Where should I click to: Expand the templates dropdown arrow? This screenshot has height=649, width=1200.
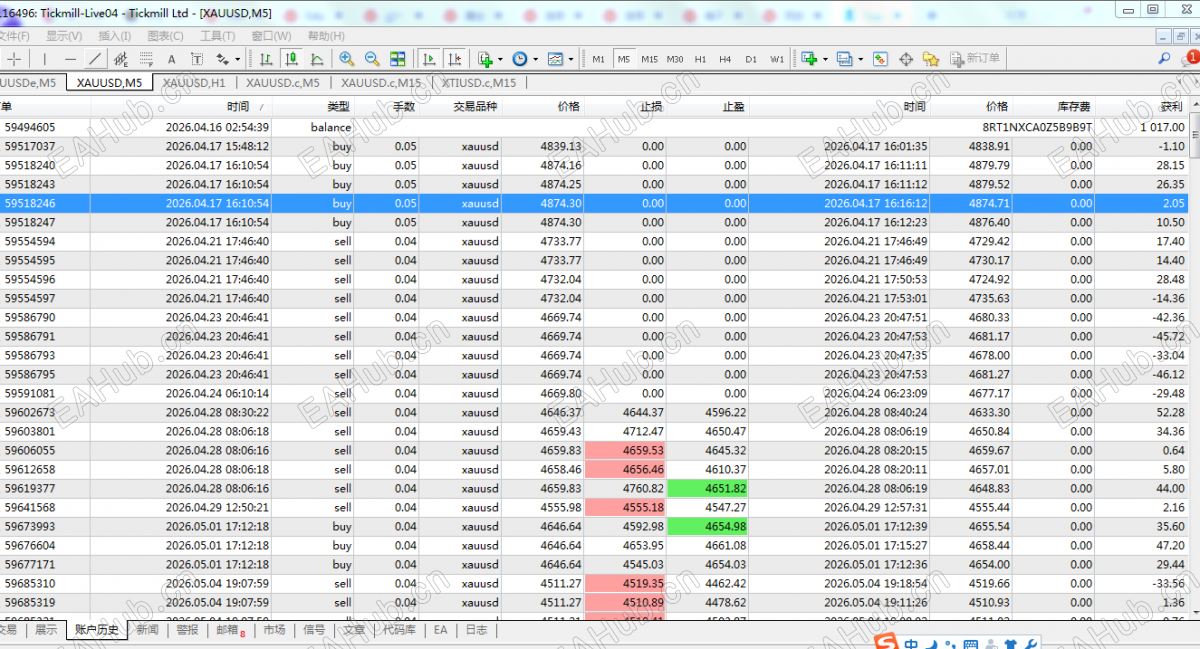coord(571,59)
